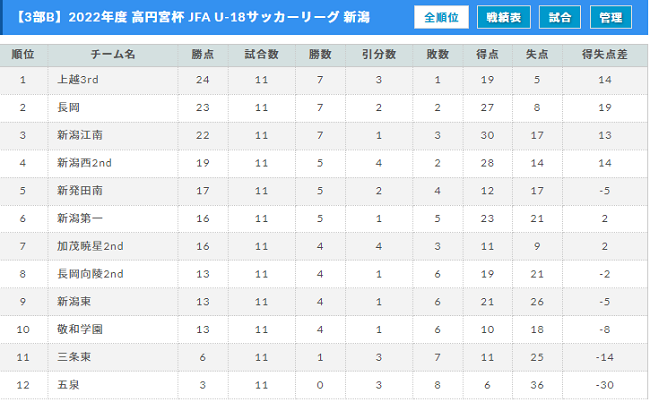This screenshot has height=402, width=650.
Task: Select team 新潟西2nd
Action: coord(84,163)
